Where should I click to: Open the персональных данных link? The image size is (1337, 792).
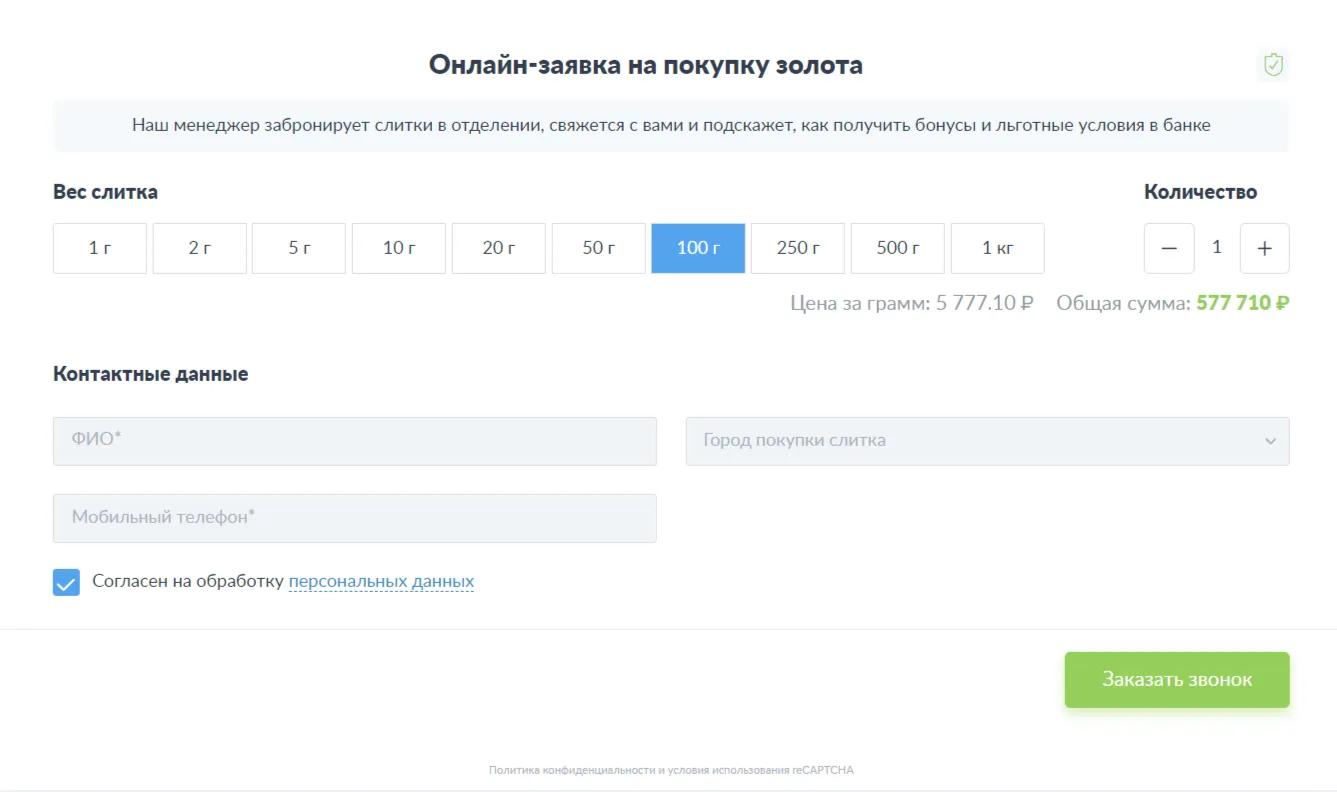(x=381, y=581)
